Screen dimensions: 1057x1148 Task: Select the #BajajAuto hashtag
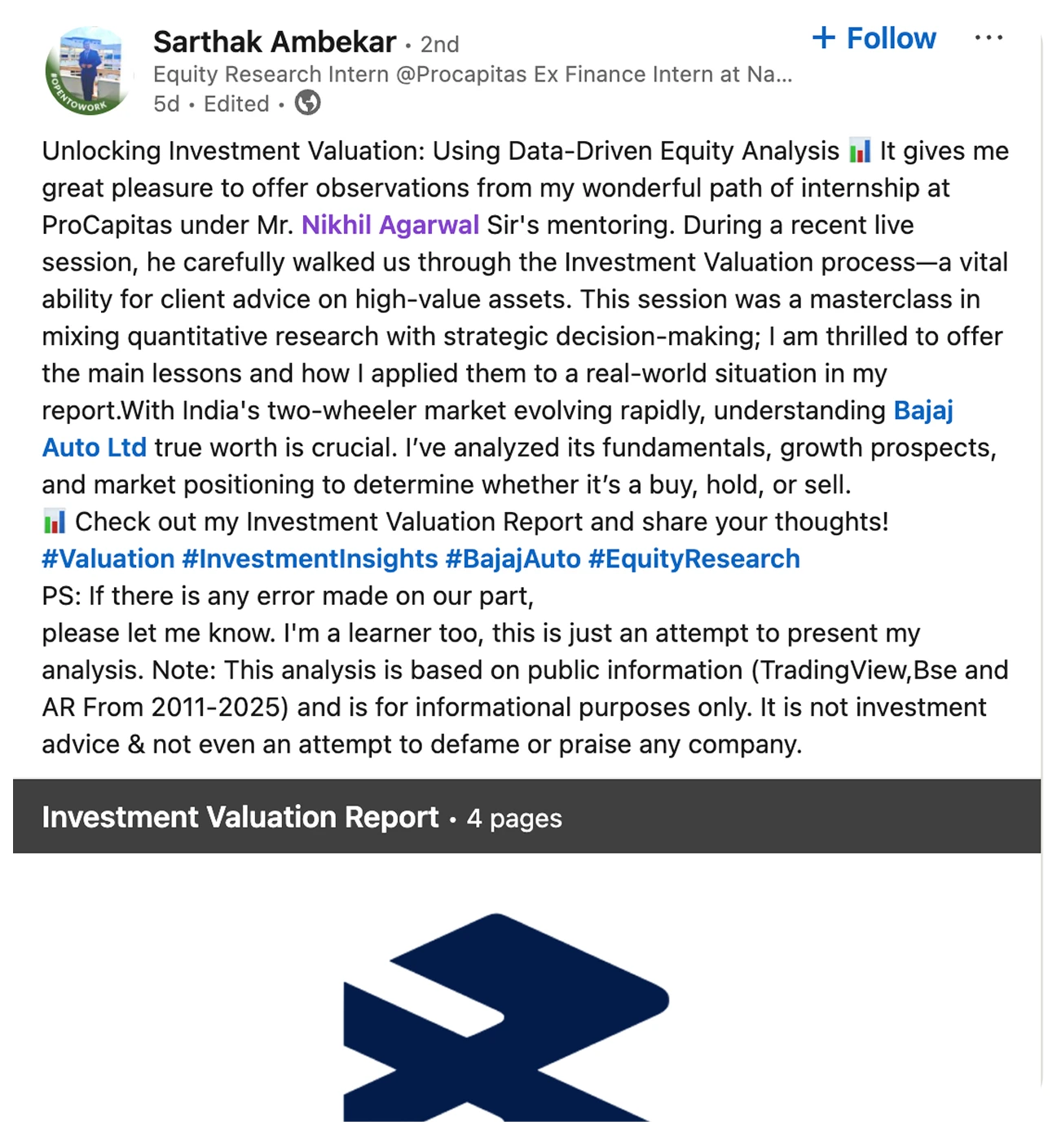point(513,559)
